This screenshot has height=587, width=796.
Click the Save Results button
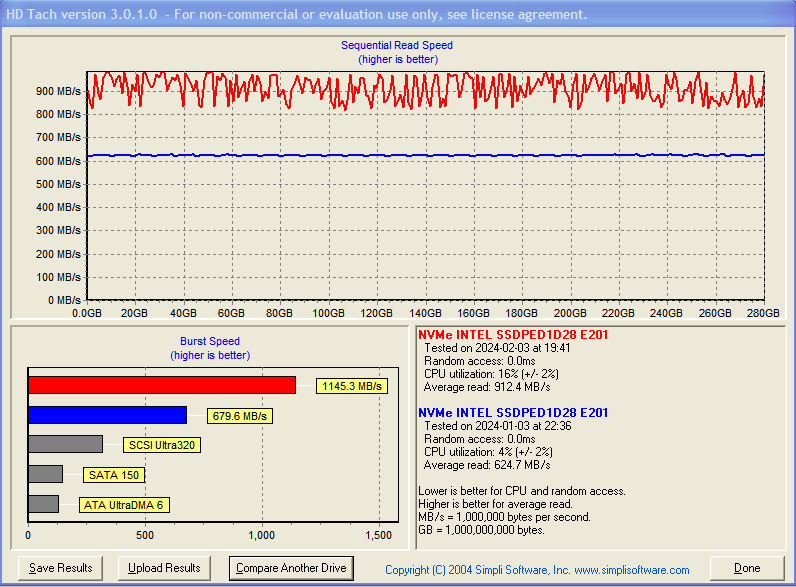61,568
